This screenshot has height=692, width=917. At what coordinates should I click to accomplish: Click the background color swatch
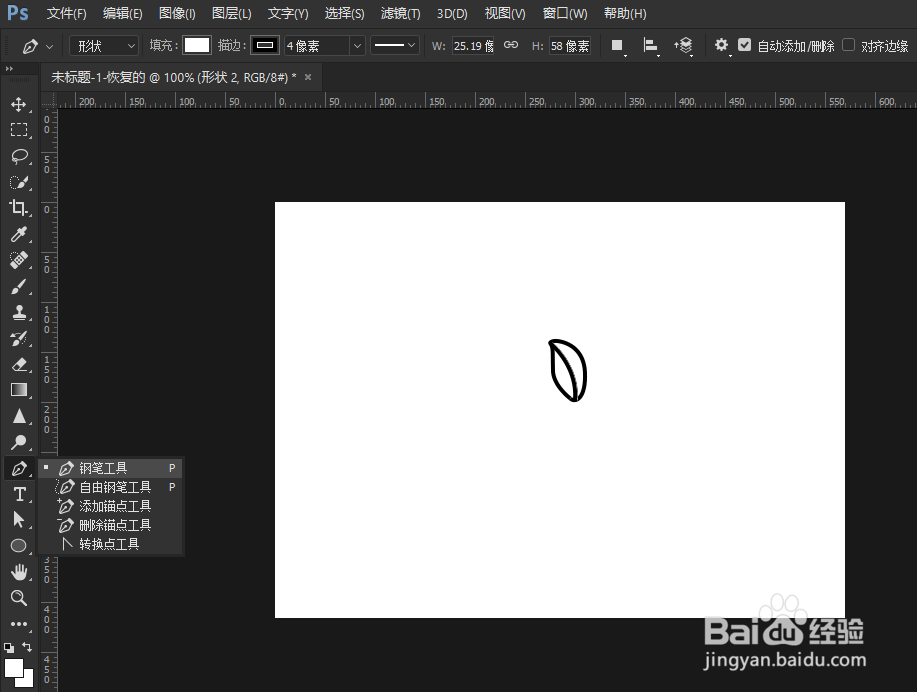[28, 680]
